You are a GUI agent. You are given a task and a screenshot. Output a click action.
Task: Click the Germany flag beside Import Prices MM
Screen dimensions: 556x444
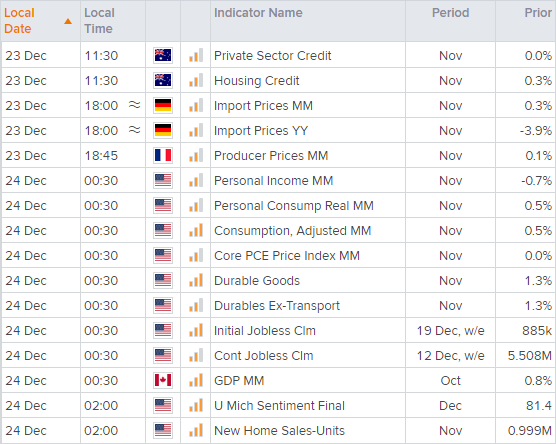tap(163, 105)
